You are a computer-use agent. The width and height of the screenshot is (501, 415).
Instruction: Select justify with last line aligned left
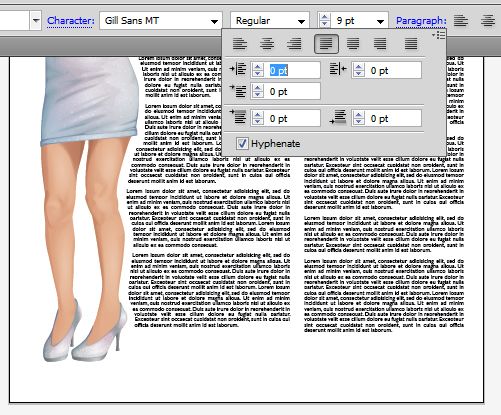[x=326, y=44]
